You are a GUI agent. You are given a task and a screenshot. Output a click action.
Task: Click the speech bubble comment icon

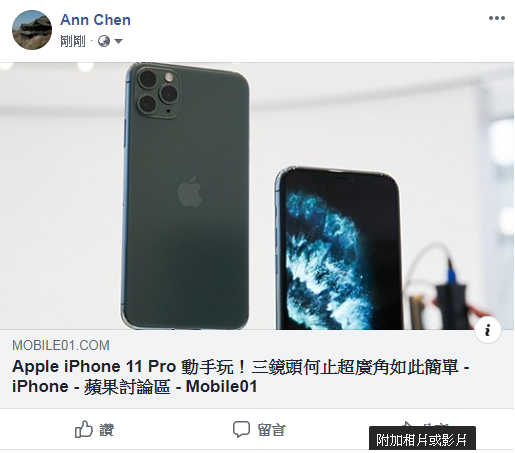241,430
